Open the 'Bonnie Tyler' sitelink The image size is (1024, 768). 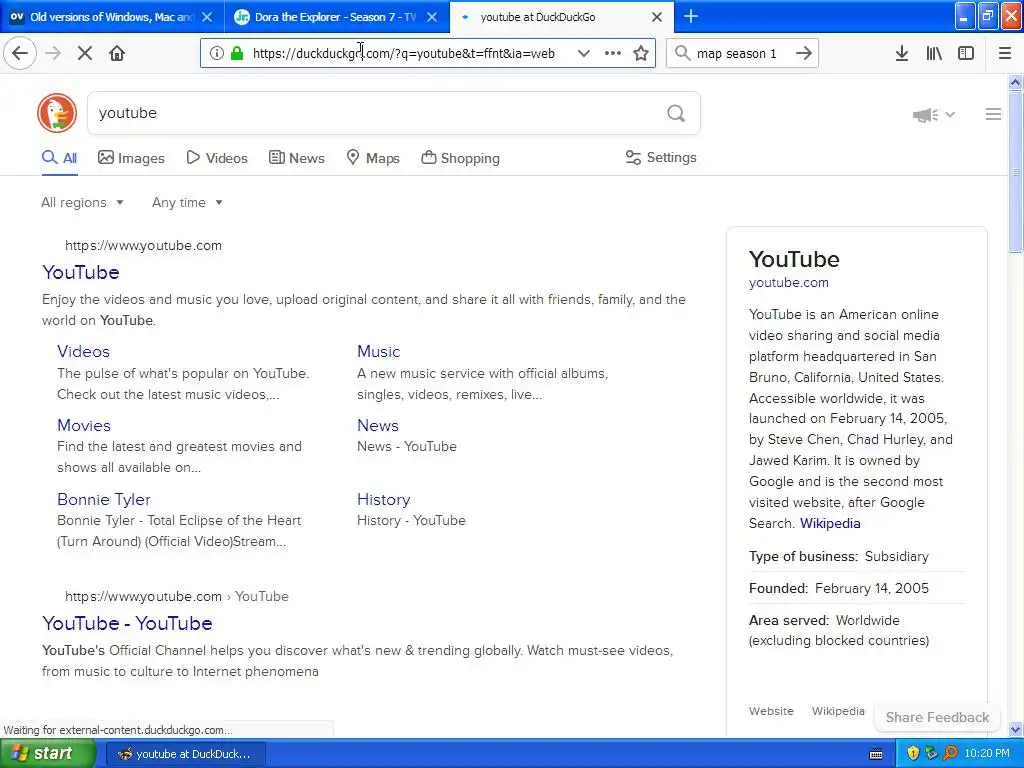[x=104, y=500]
